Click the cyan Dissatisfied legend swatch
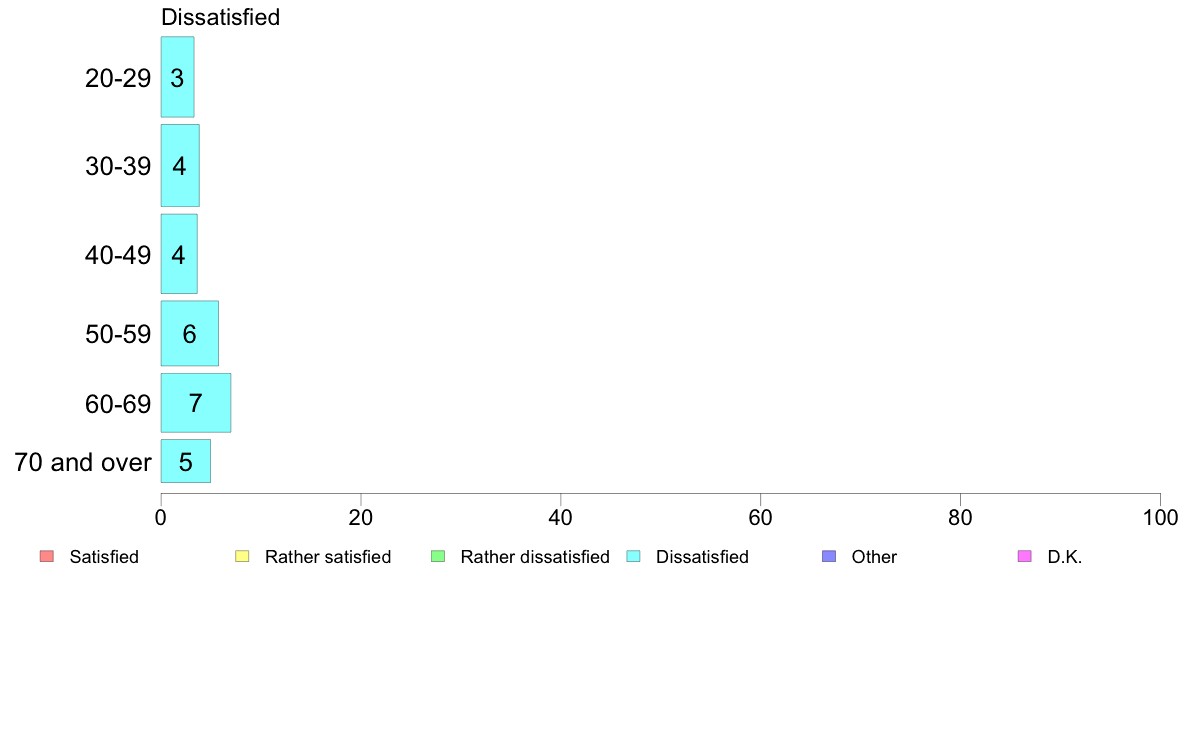1188x736 pixels. click(633, 556)
